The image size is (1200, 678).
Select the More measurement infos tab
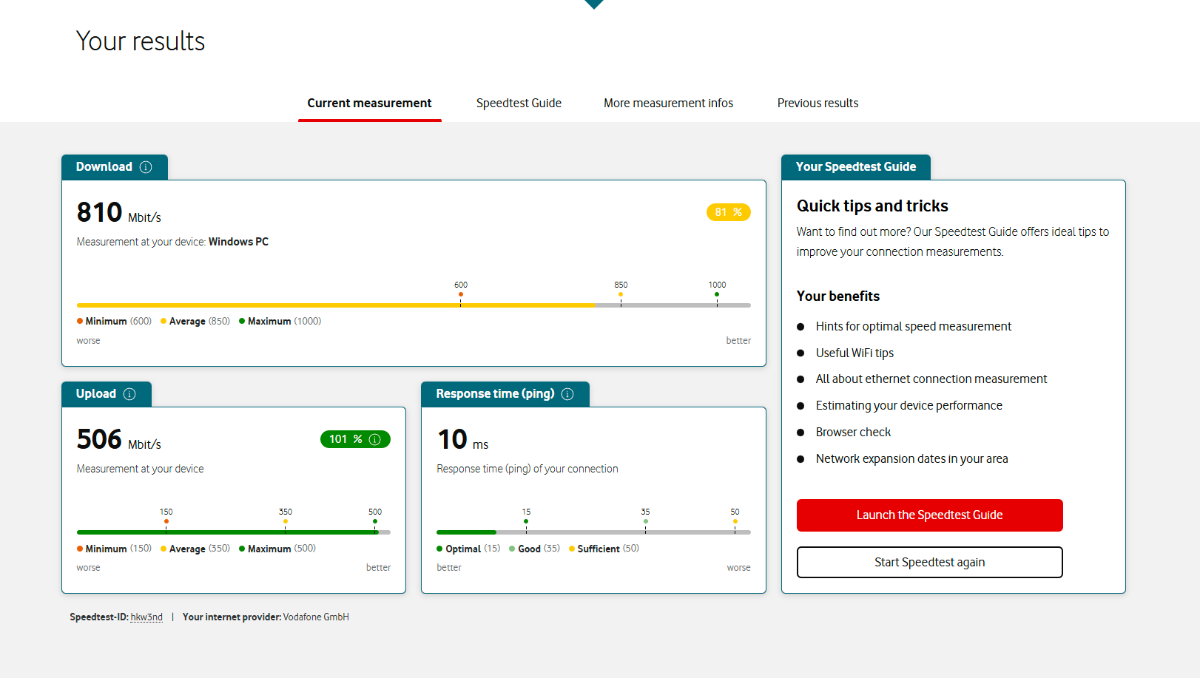pyautogui.click(x=668, y=103)
